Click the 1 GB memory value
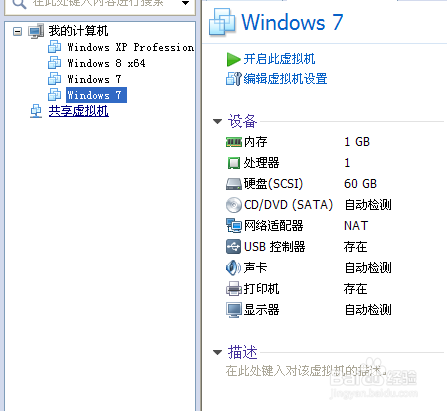The image size is (447, 411). click(357, 142)
